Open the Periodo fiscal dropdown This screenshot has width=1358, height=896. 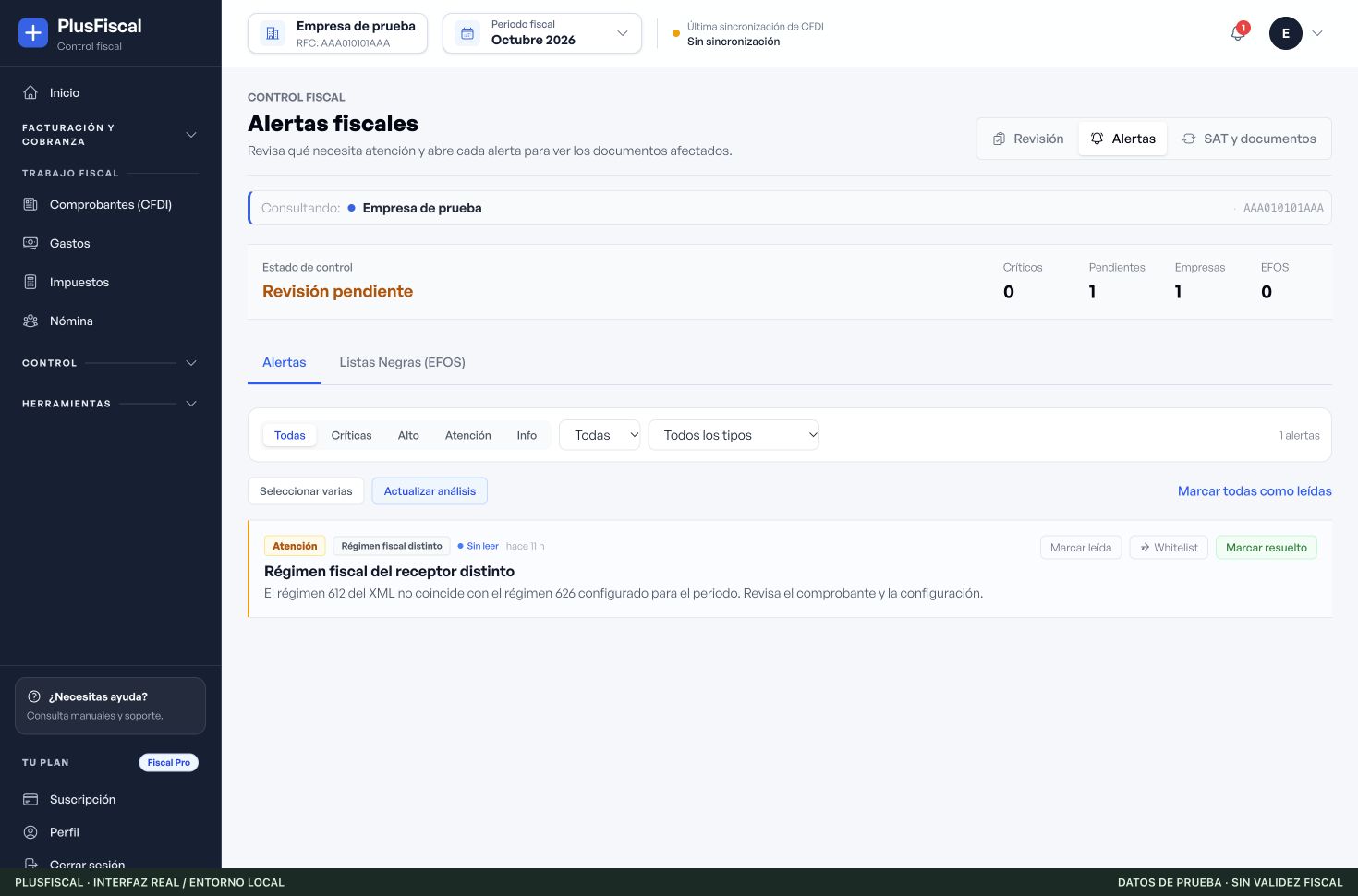pyautogui.click(x=542, y=33)
